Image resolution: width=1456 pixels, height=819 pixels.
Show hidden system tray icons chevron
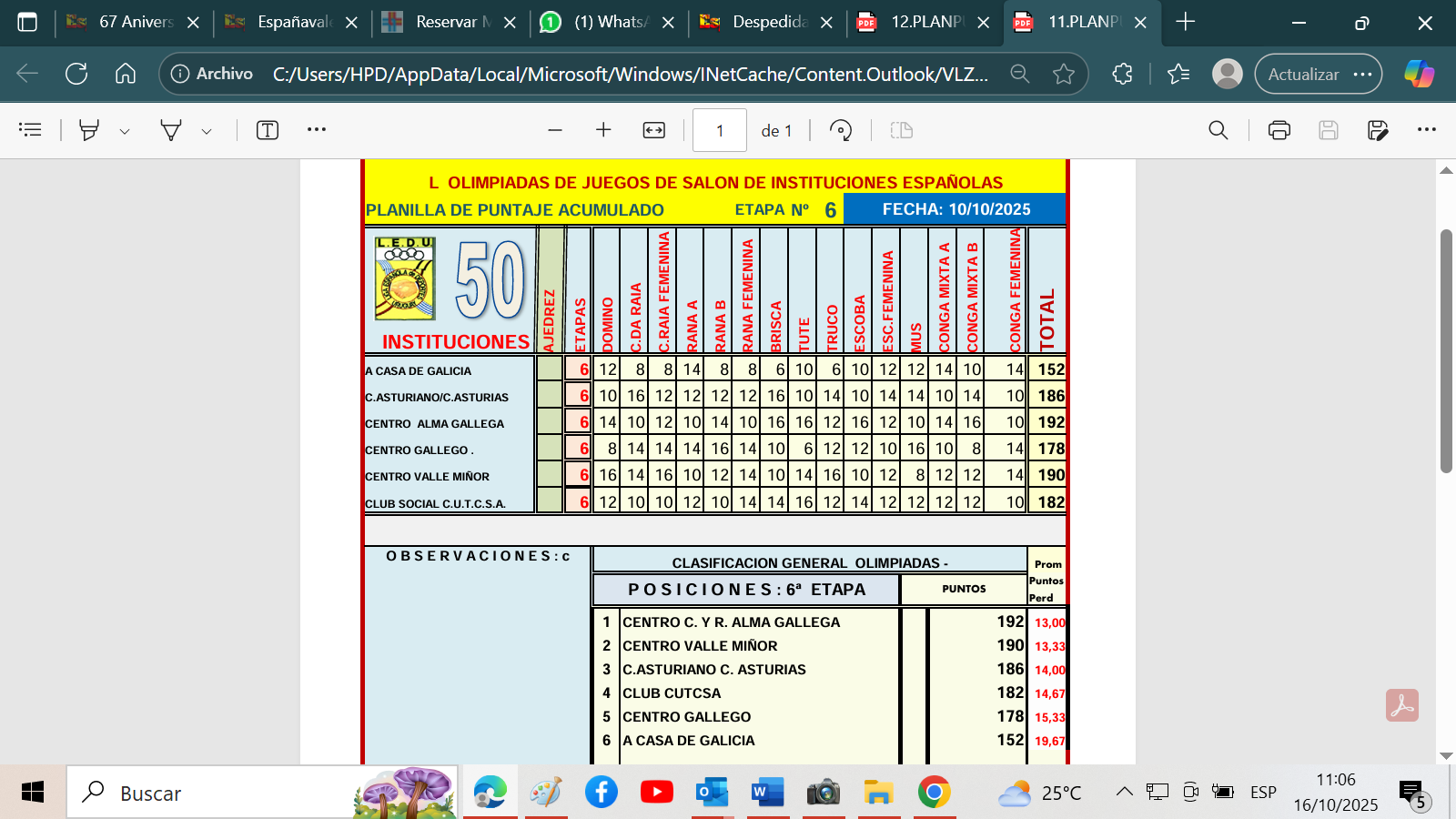[x=1125, y=792]
